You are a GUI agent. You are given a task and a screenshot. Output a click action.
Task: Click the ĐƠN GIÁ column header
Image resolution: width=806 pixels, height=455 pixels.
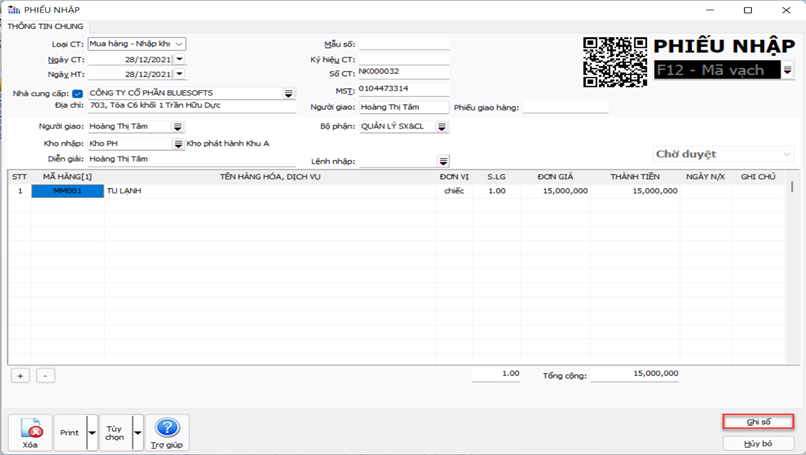pos(556,177)
